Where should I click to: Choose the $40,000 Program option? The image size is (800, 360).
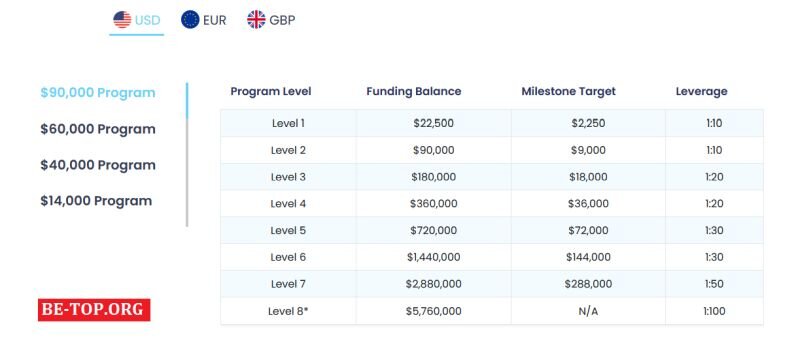pyautogui.click(x=98, y=165)
